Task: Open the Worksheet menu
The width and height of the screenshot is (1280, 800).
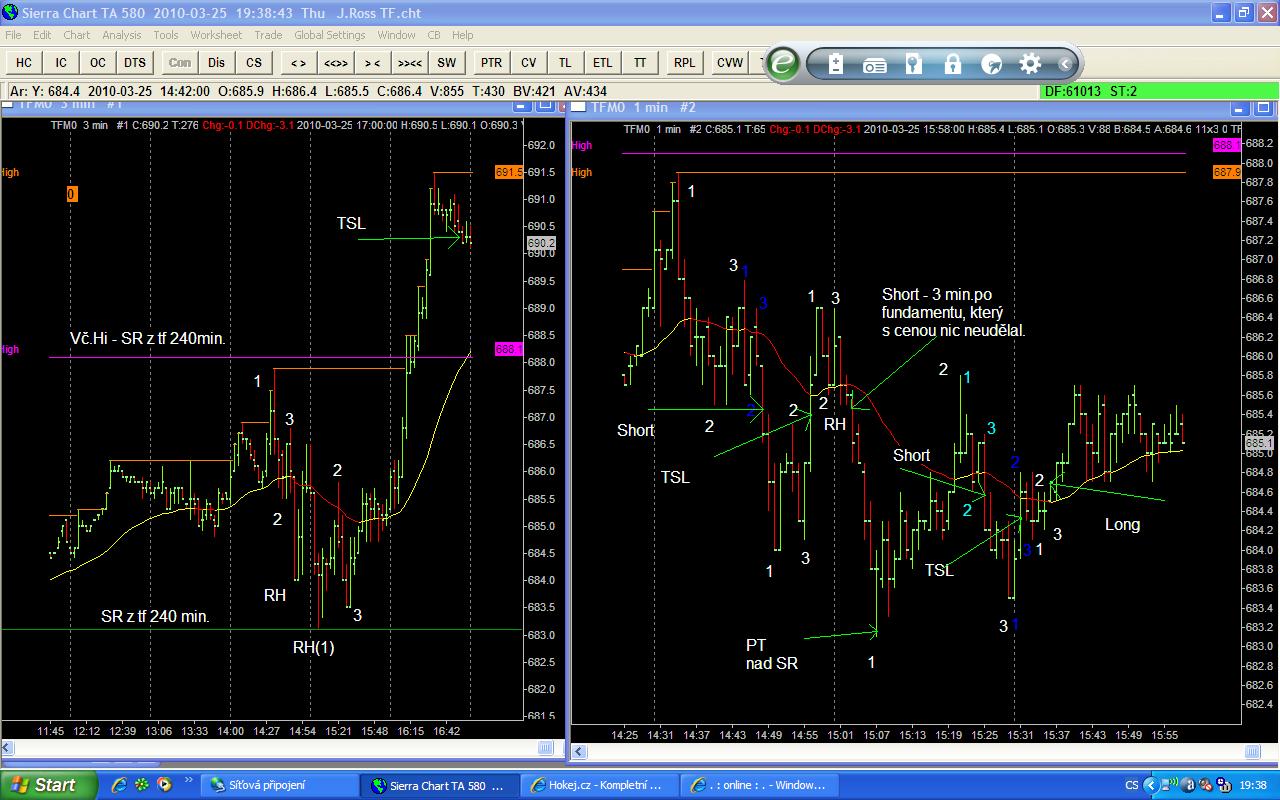Action: [216, 35]
